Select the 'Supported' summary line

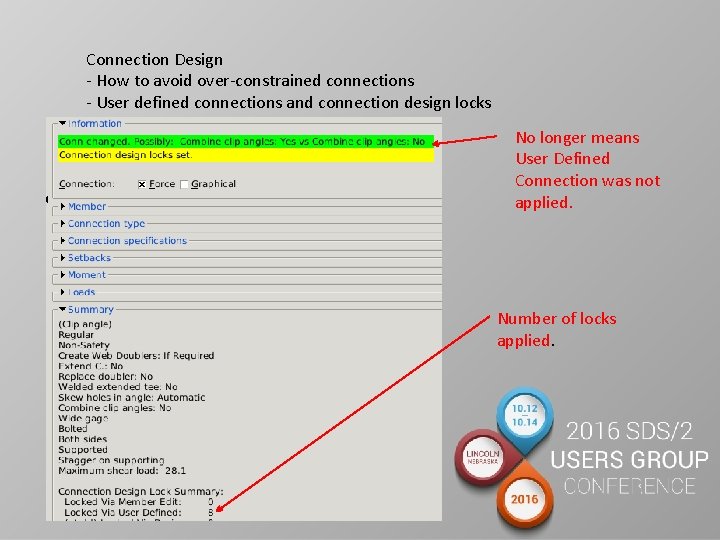tap(83, 450)
